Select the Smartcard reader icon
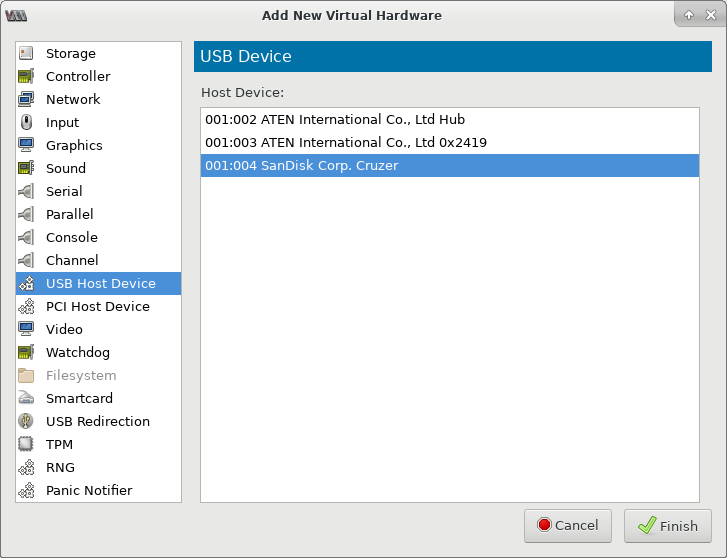The image size is (727, 558). click(x=26, y=398)
